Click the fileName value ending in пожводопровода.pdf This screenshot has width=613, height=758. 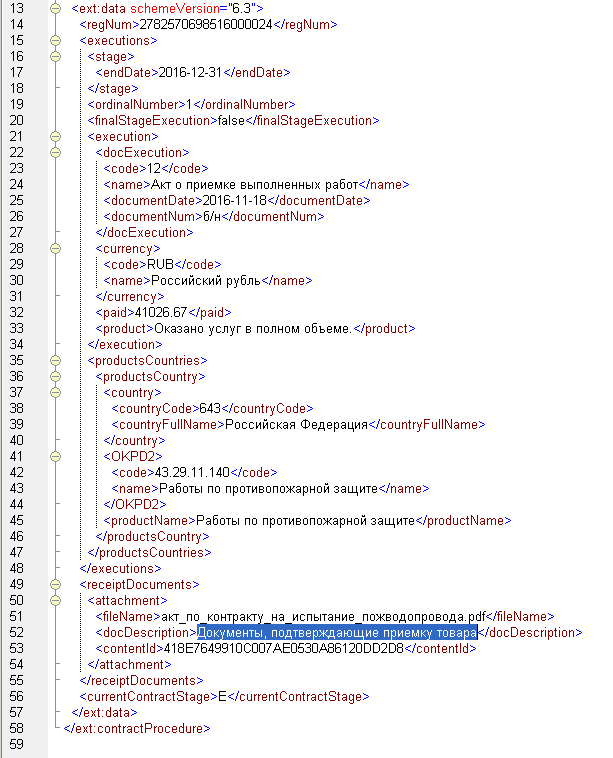pos(323,617)
